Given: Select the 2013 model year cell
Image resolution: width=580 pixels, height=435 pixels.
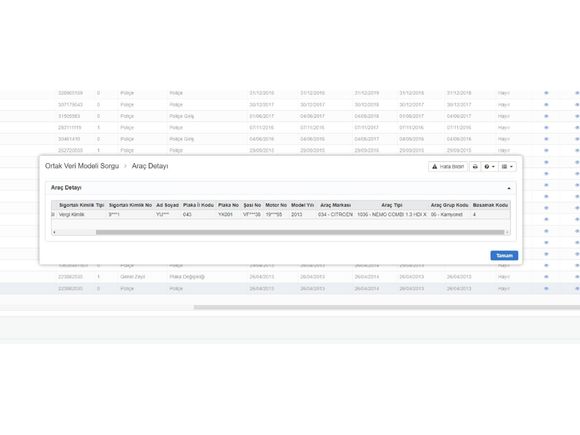Looking at the screenshot, I should [x=302, y=215].
